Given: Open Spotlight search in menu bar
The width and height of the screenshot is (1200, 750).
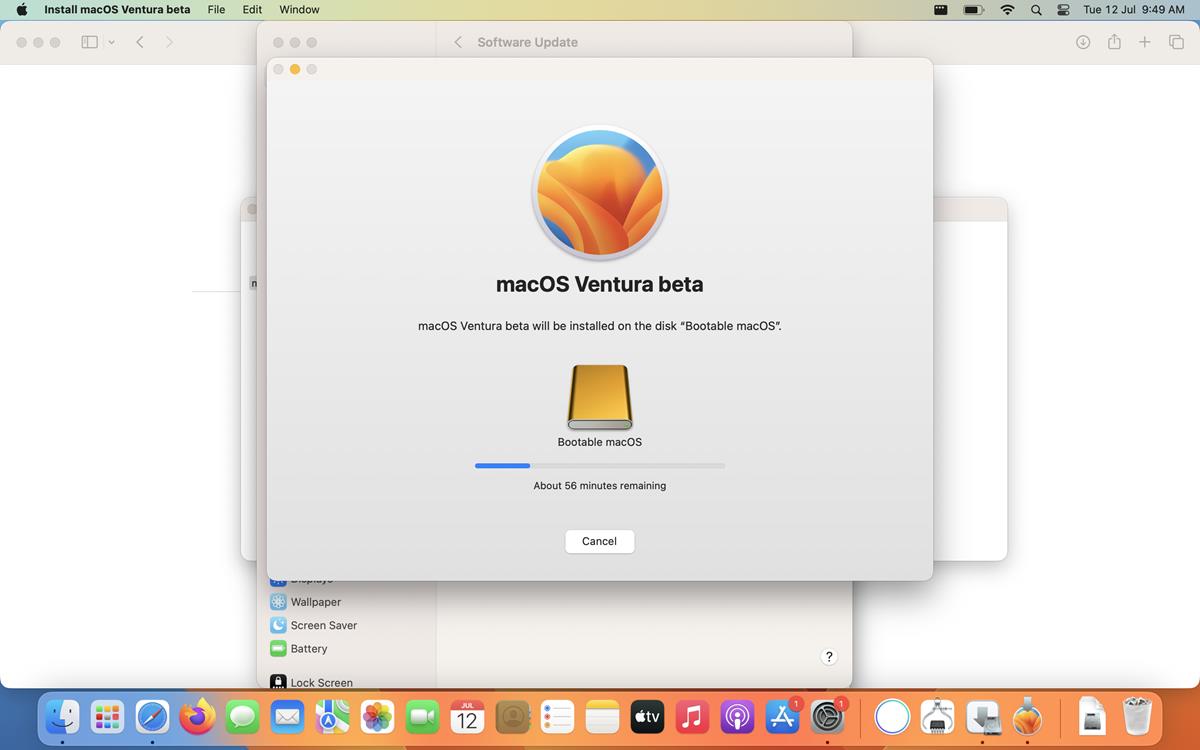Looking at the screenshot, I should [x=1036, y=9].
